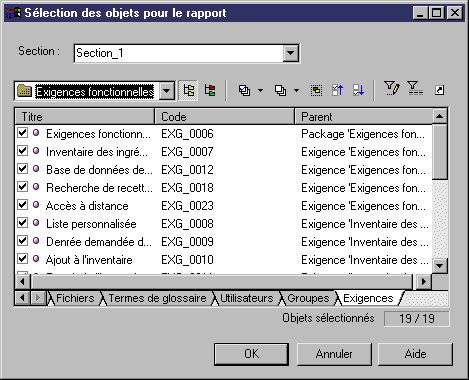The height and width of the screenshot is (380, 469).
Task: Open the Select All dropdown arrow
Action: pos(260,90)
